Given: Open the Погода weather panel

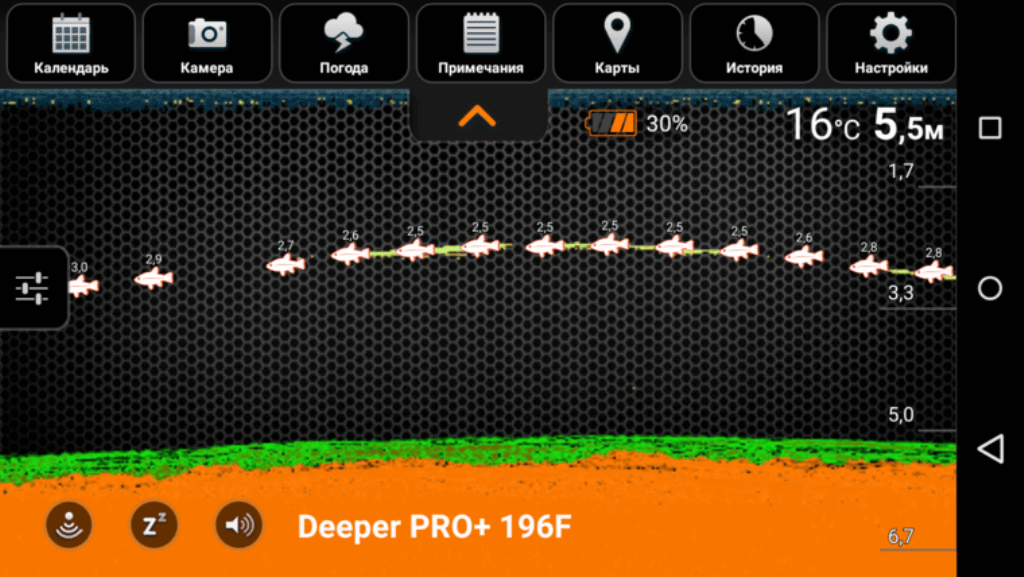Looking at the screenshot, I should pos(344,43).
